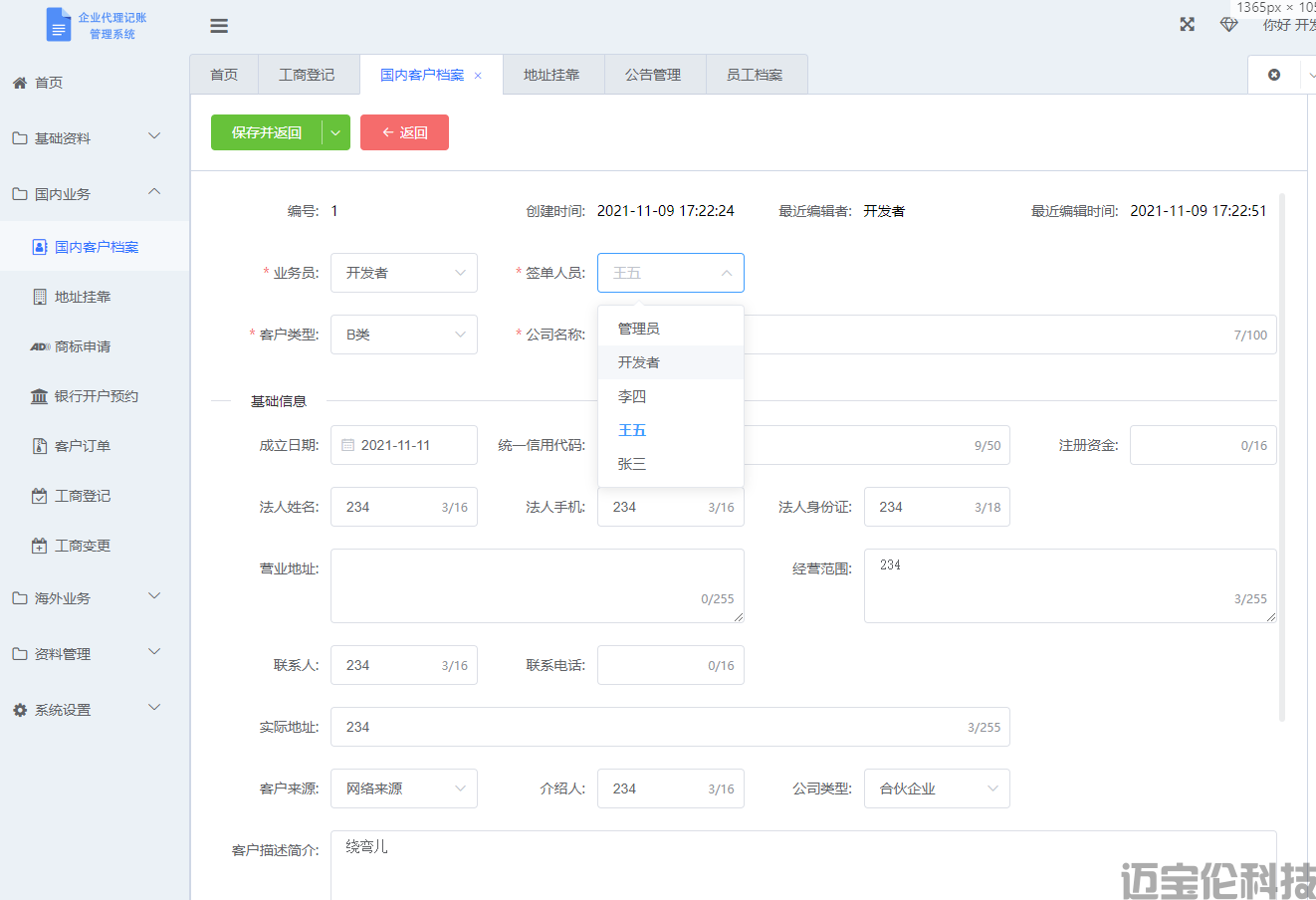The image size is (1316, 900).
Task: Open the 客户来源 dropdown
Action: [404, 788]
